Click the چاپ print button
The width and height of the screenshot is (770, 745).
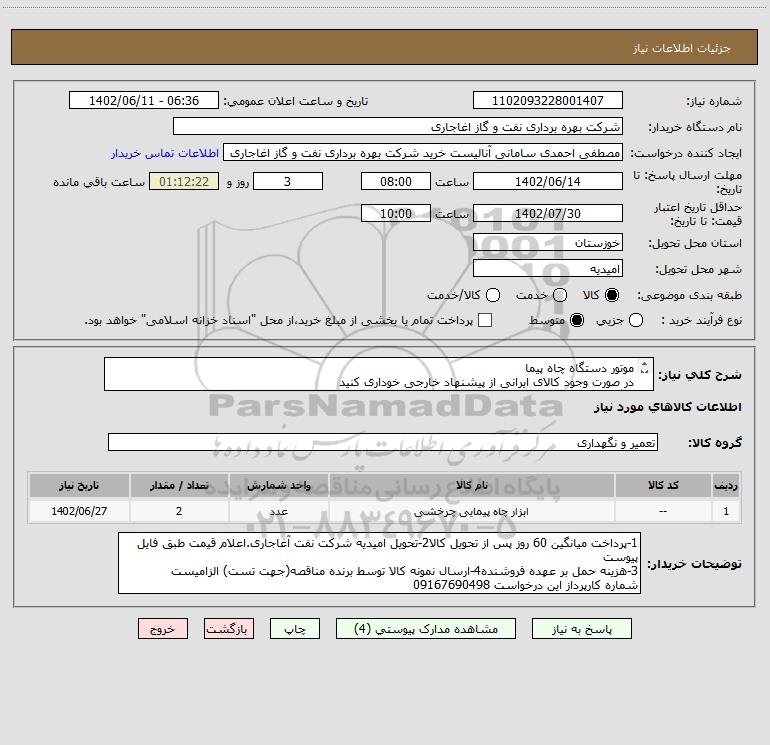[295, 629]
